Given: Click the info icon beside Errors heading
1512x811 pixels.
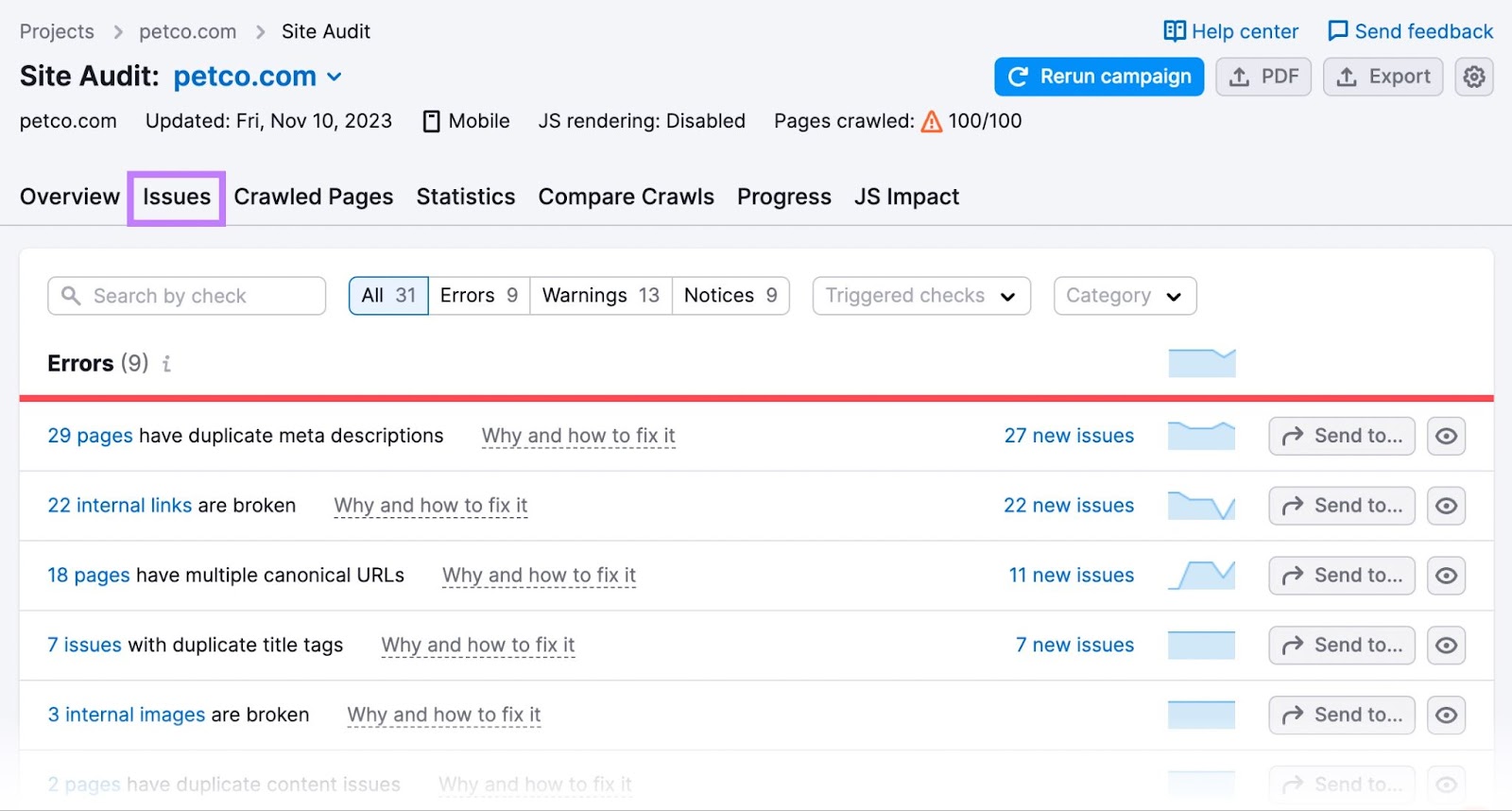Looking at the screenshot, I should [166, 364].
